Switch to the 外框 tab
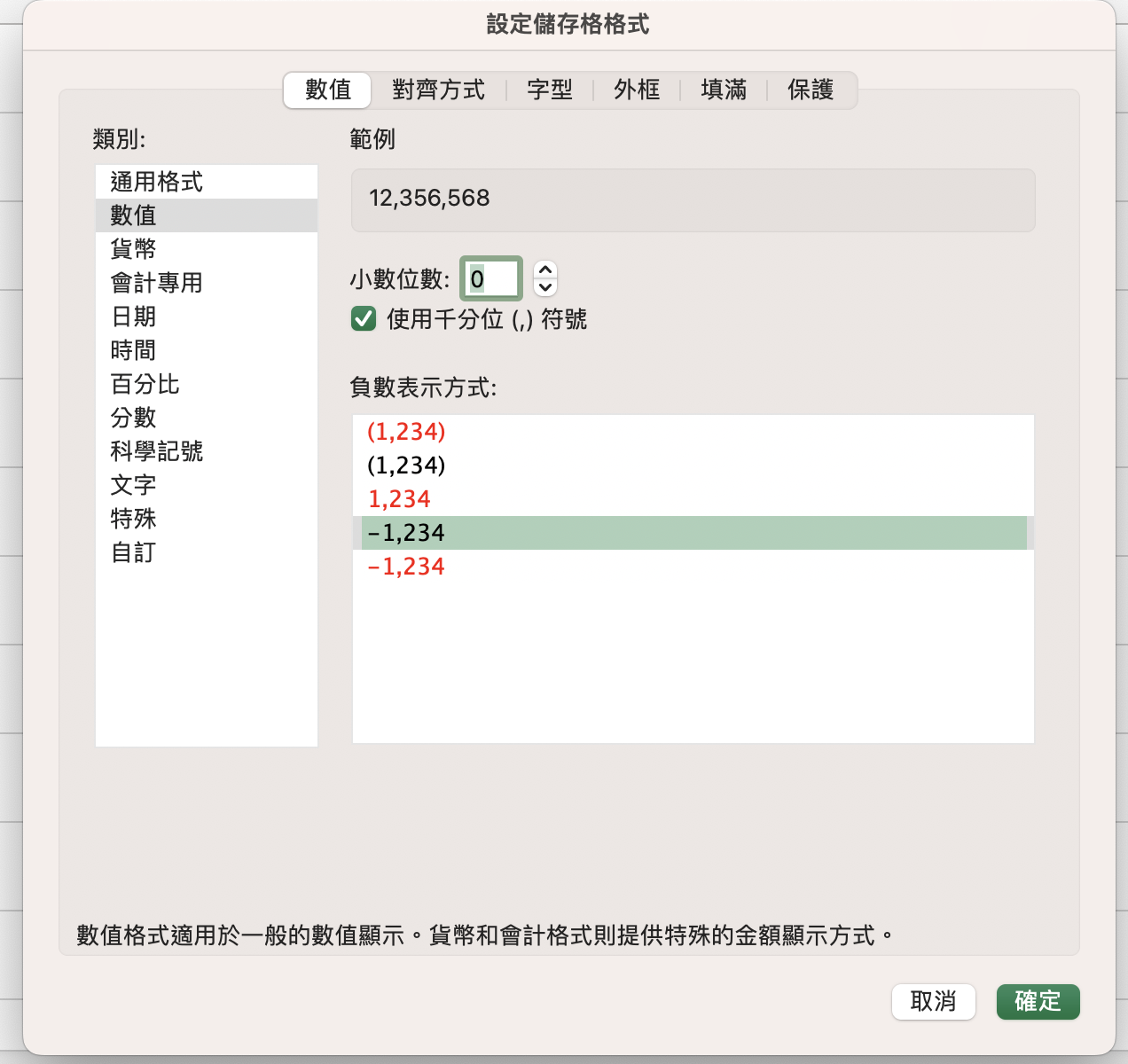Viewport: 1128px width, 1064px height. coord(637,90)
